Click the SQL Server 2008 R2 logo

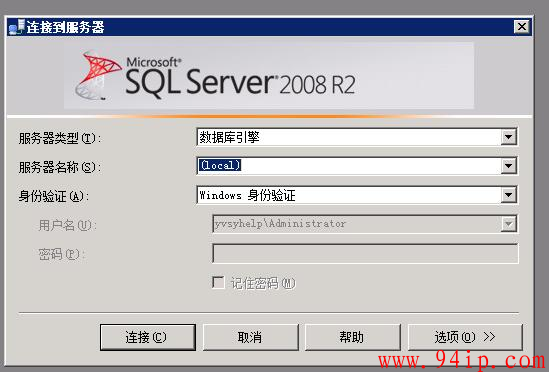coord(216,77)
